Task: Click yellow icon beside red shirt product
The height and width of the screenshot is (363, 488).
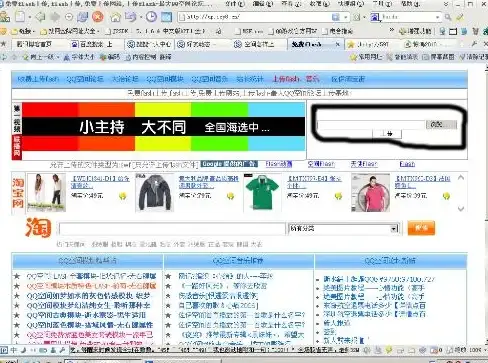Action: tap(446, 196)
